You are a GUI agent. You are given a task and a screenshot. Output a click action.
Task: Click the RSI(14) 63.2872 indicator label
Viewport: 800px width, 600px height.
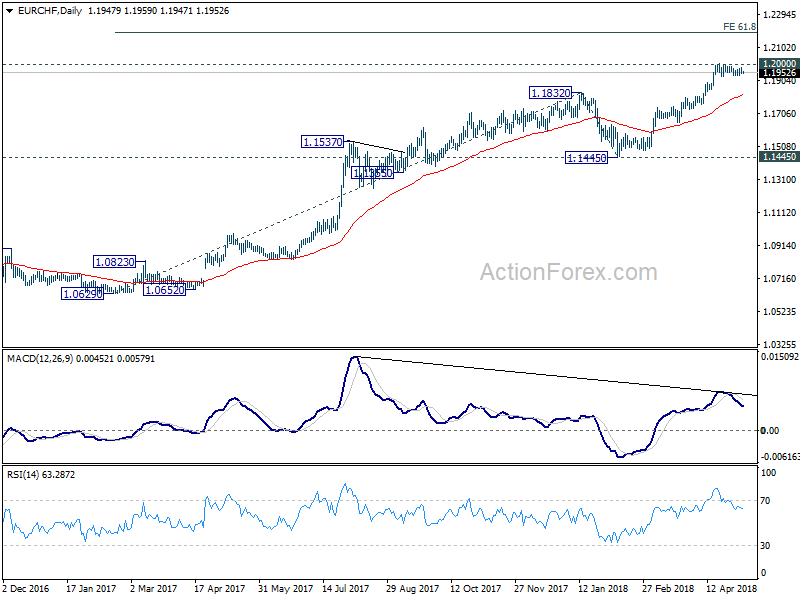(41, 474)
